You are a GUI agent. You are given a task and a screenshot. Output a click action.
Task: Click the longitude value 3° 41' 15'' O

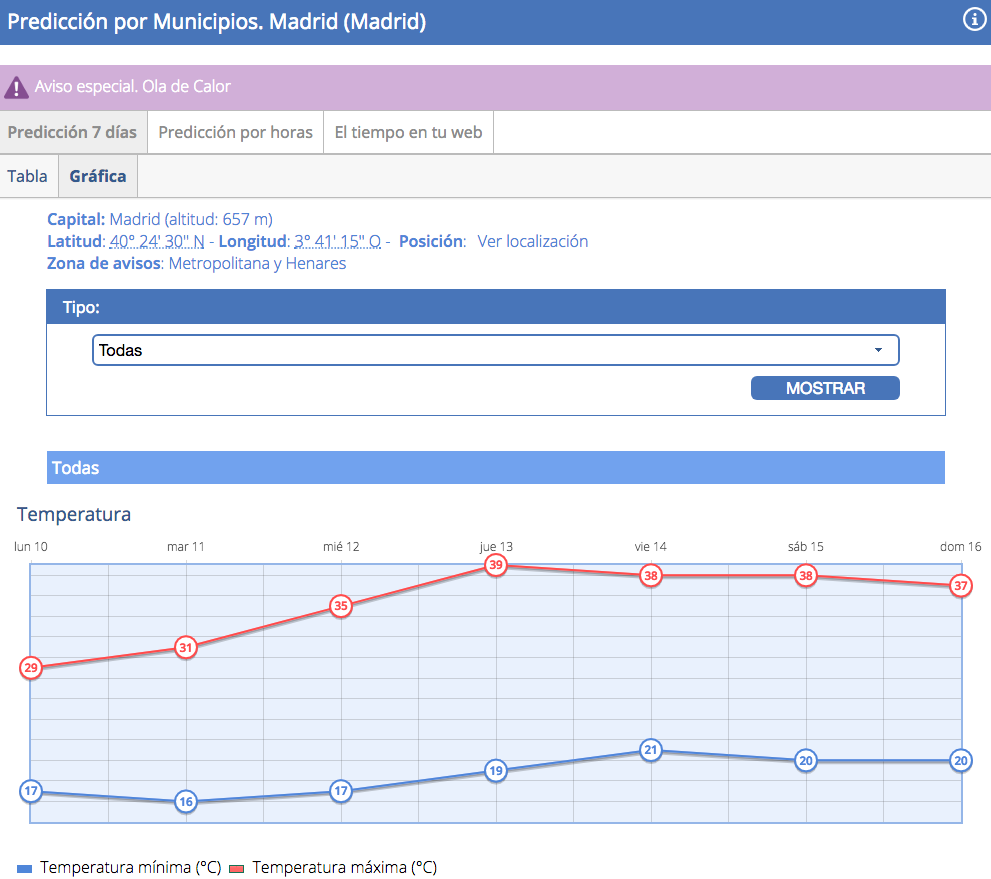tap(337, 241)
